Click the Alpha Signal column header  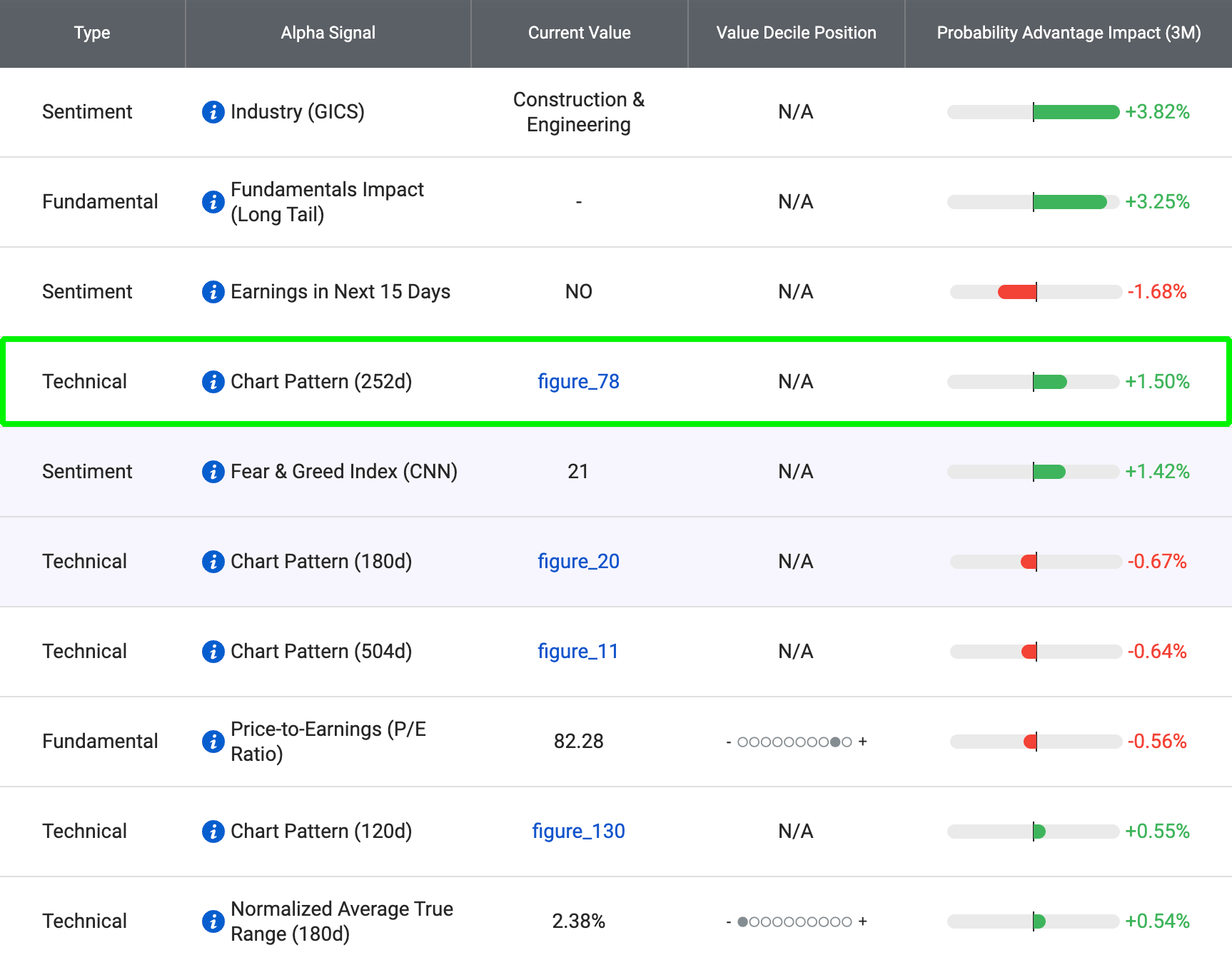(x=328, y=33)
